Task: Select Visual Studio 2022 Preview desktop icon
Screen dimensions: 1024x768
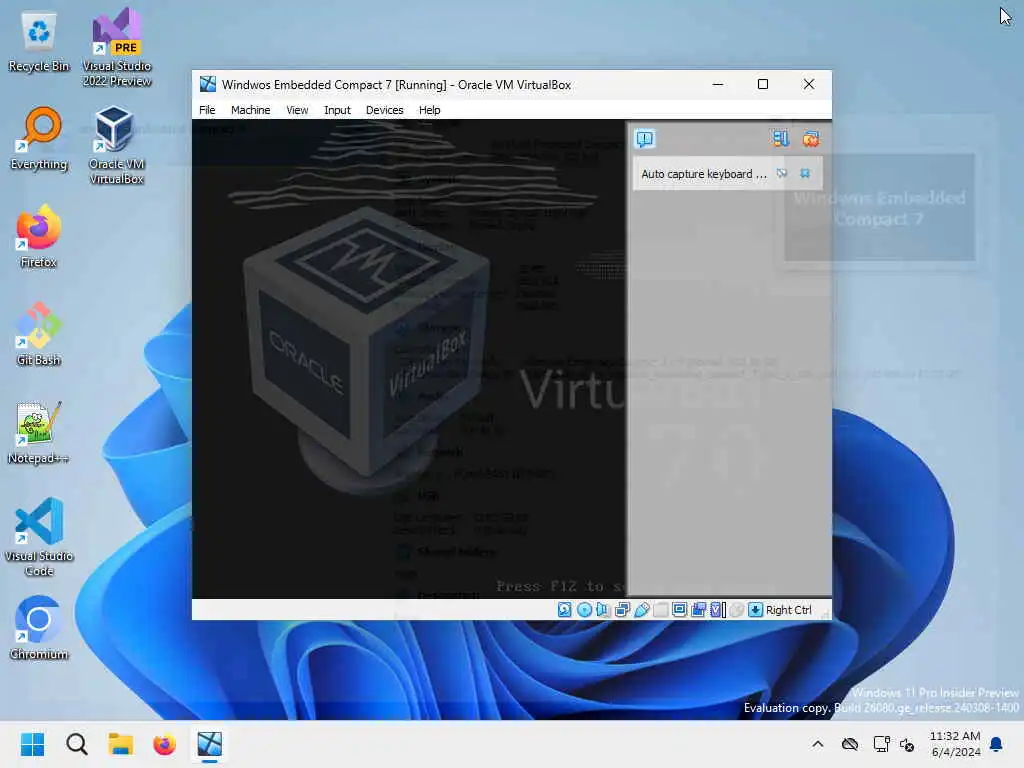Action: point(117,47)
